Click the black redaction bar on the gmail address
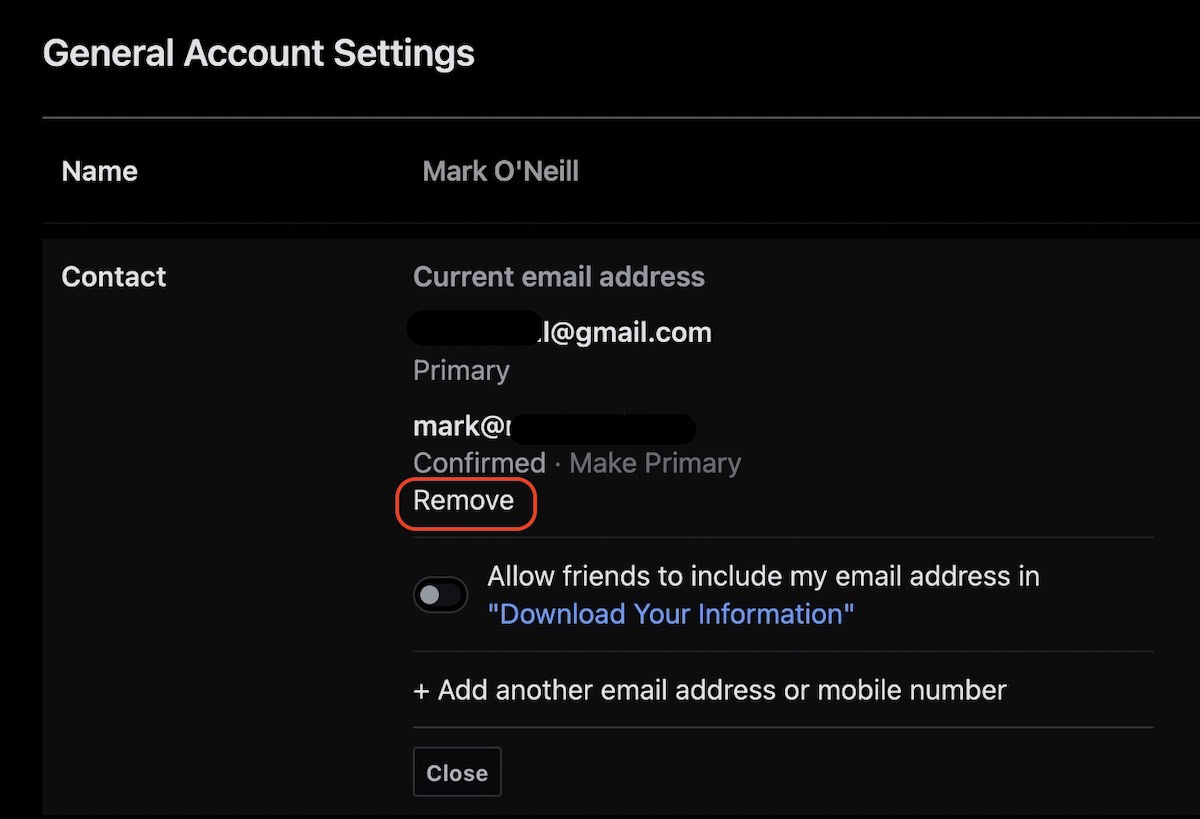This screenshot has width=1200, height=819. pos(474,329)
